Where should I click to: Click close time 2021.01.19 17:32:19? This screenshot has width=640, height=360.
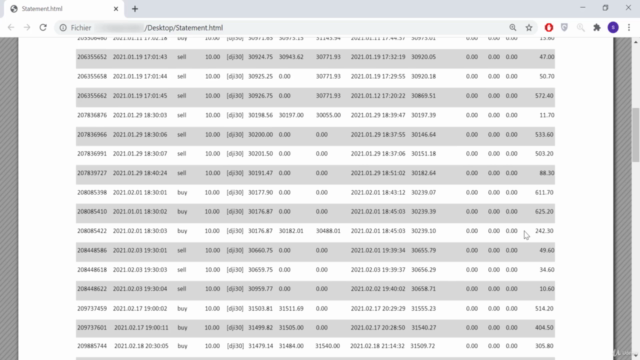click(x=378, y=57)
